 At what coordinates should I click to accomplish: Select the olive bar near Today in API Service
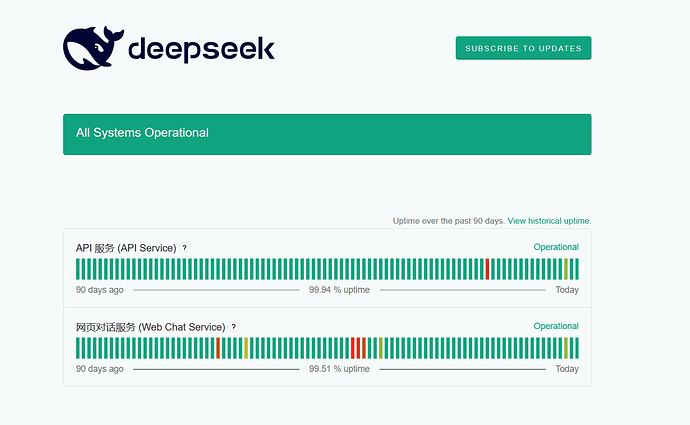(x=566, y=269)
